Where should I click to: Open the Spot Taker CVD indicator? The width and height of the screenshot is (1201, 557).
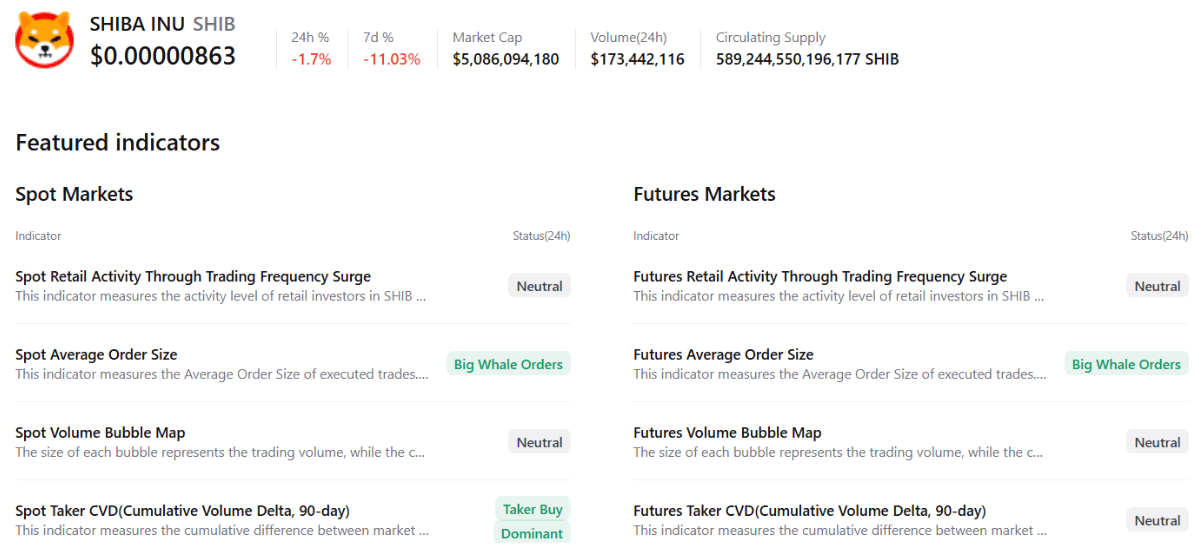182,511
